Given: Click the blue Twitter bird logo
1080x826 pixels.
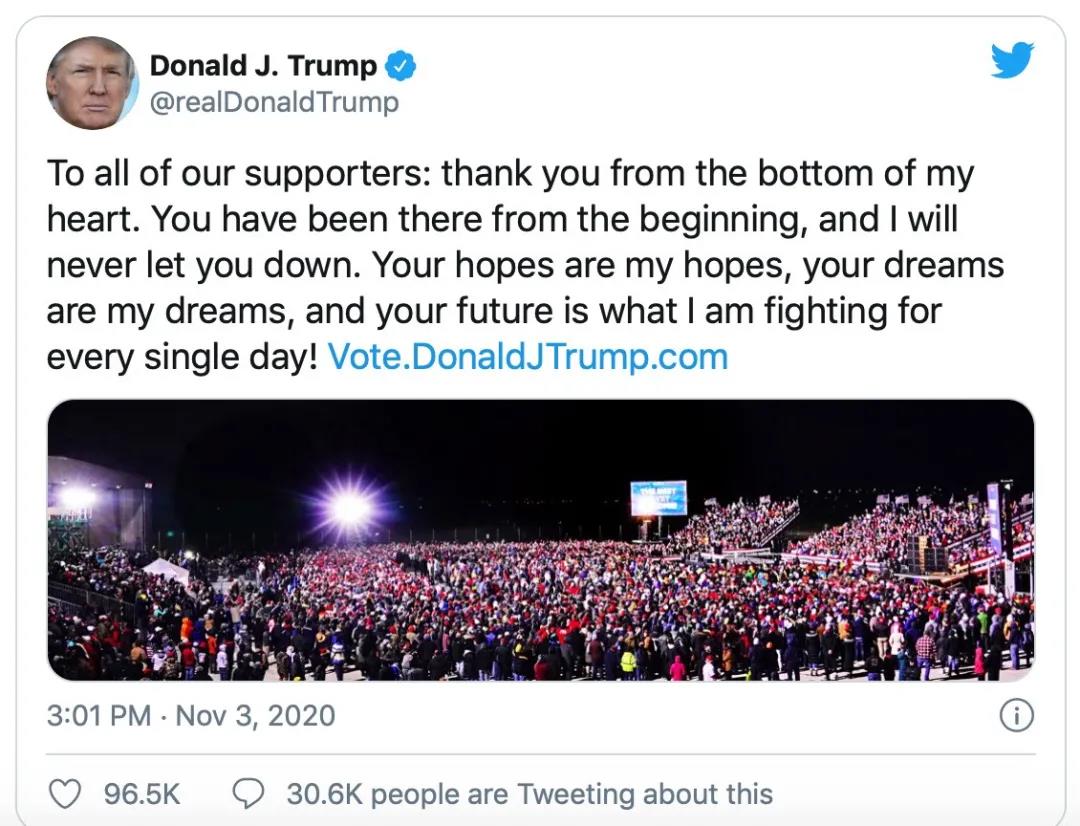Looking at the screenshot, I should click(x=1012, y=62).
